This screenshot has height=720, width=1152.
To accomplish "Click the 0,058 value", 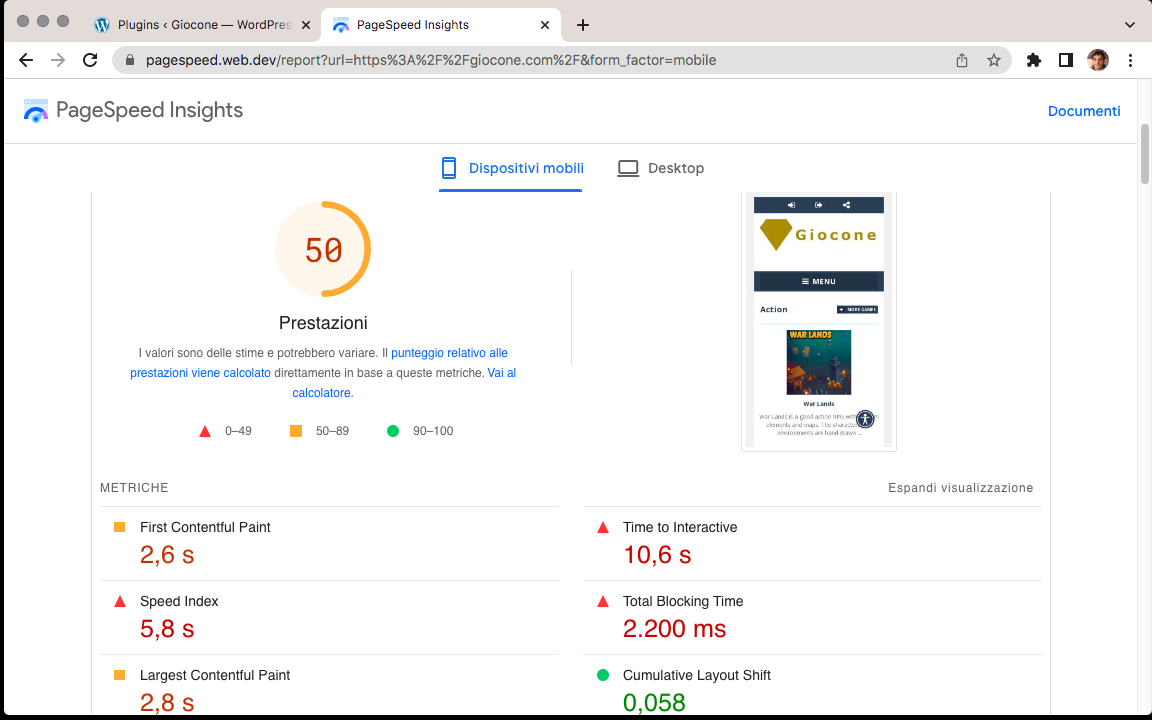I will [x=654, y=702].
